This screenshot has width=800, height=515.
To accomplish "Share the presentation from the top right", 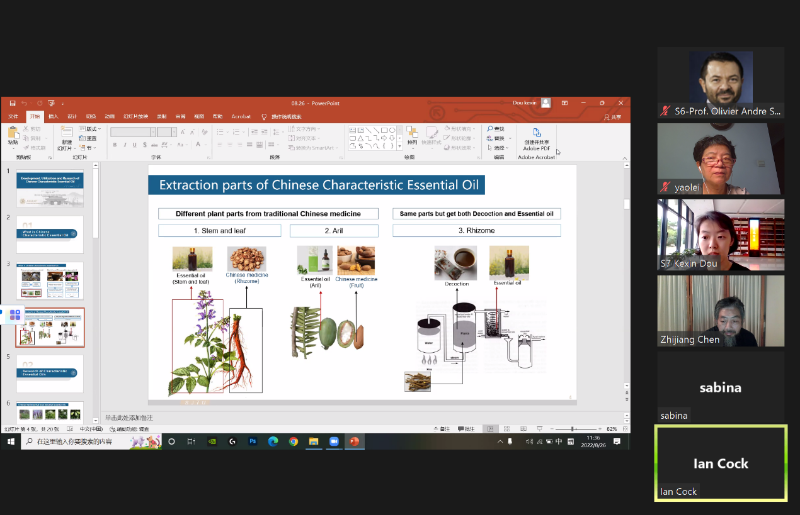I will click(612, 117).
